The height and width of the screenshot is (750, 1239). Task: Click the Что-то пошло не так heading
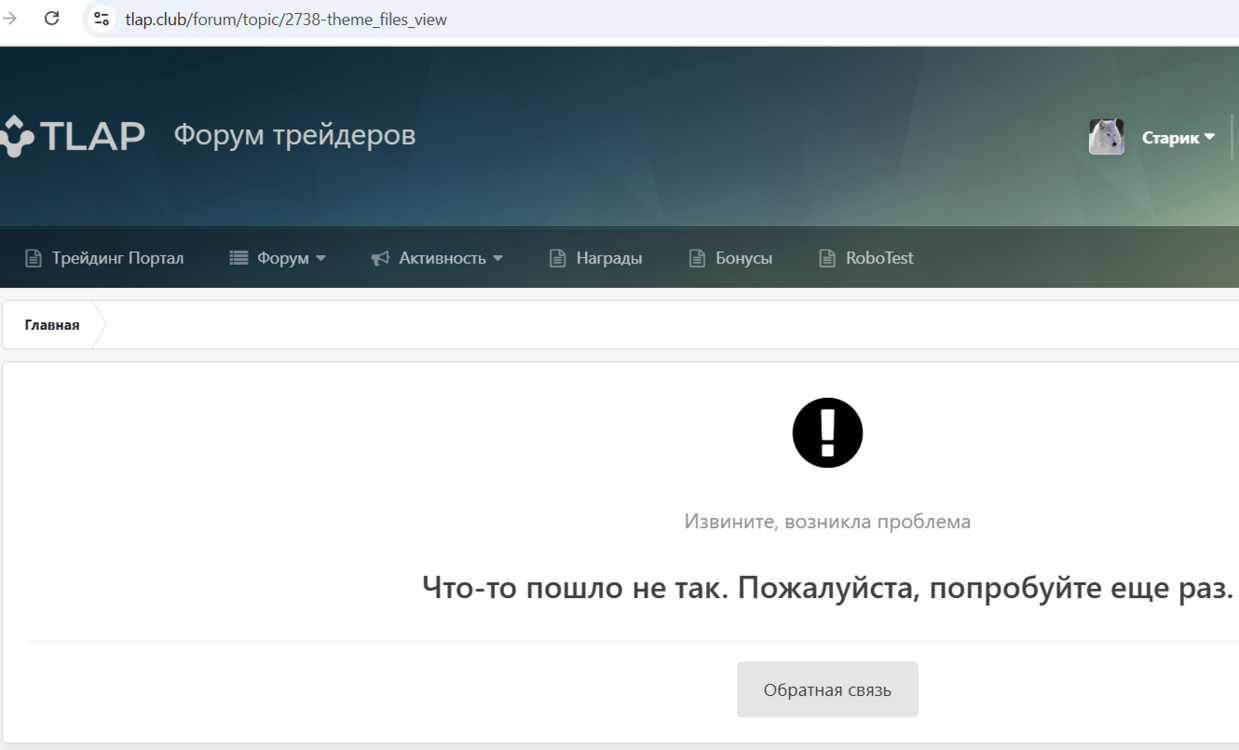click(827, 588)
